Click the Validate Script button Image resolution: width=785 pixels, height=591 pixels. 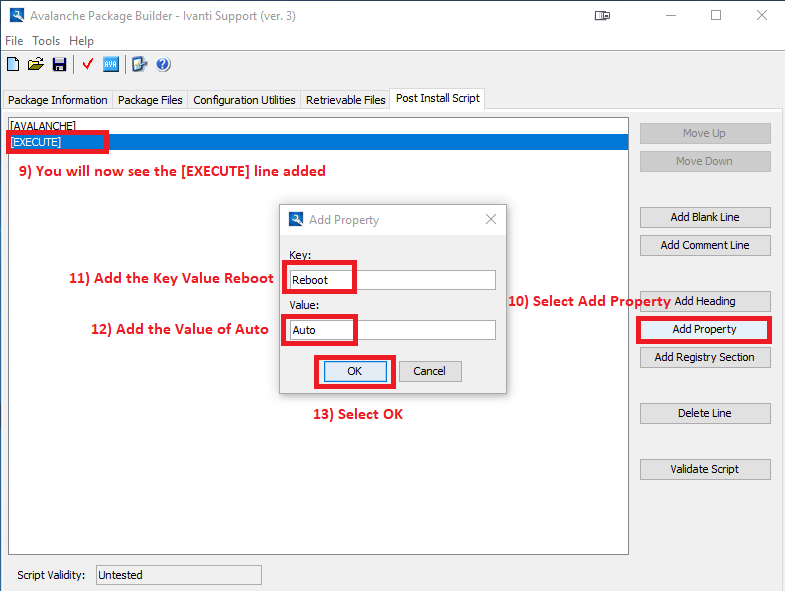pos(705,469)
